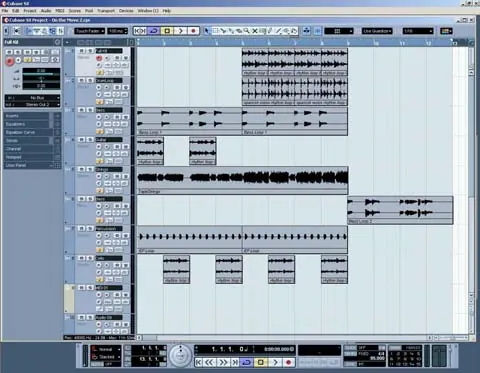
Task: Toggle Snap on/off in the toolbar
Action: pos(318,31)
